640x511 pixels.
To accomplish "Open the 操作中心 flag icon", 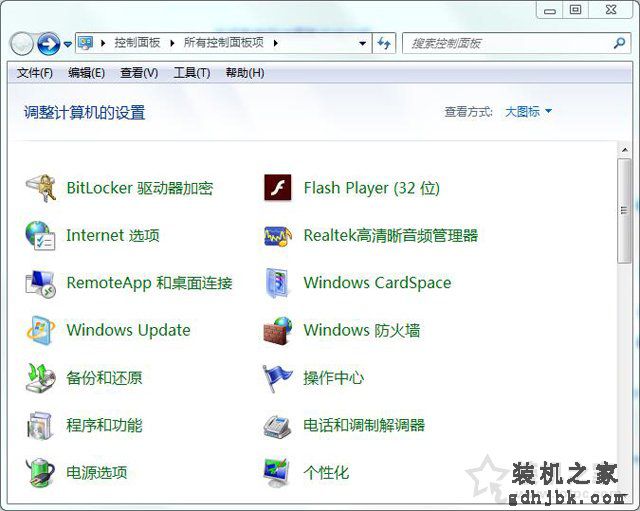I will (x=278, y=378).
